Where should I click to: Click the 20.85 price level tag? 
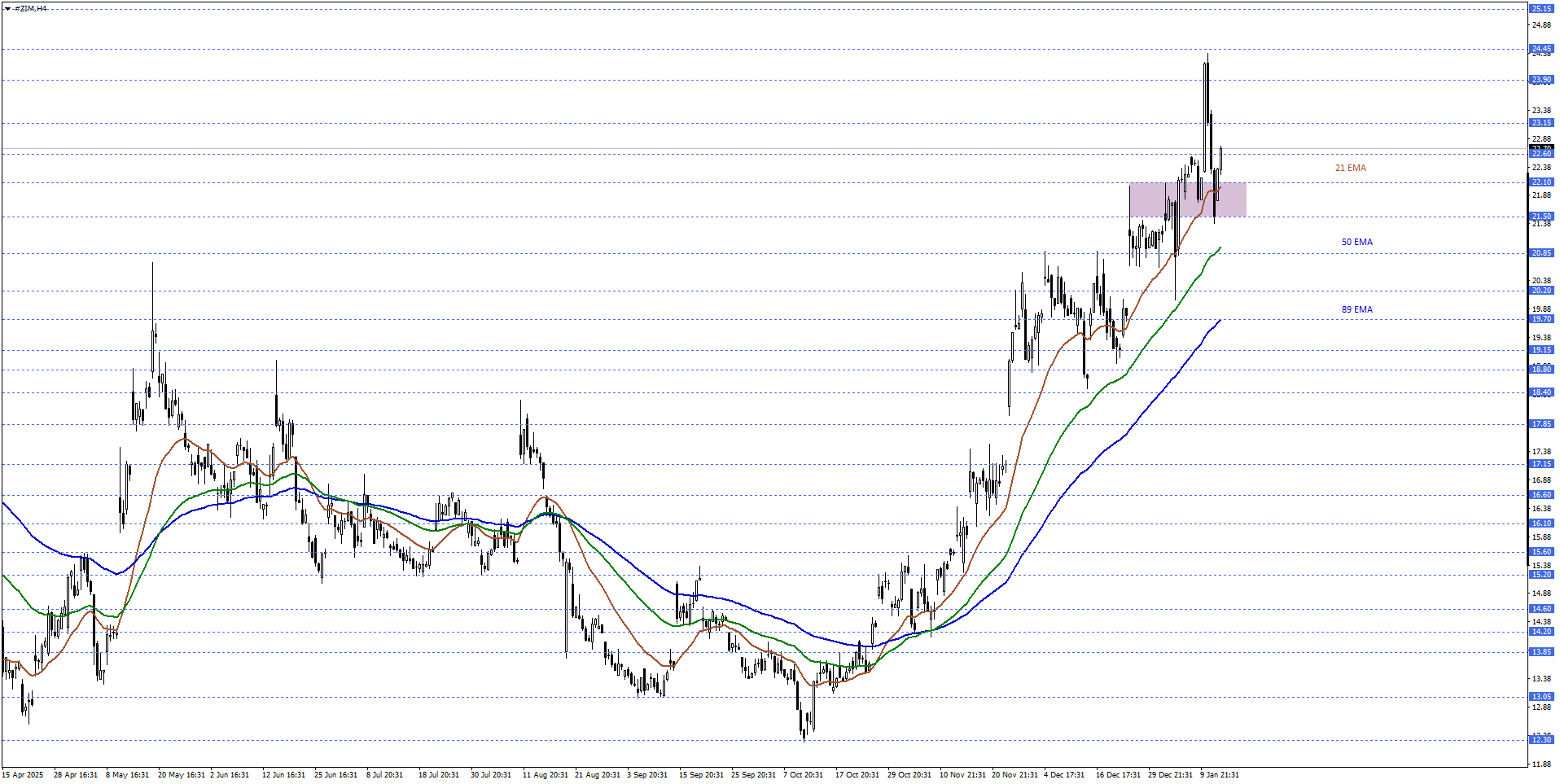tap(1541, 253)
